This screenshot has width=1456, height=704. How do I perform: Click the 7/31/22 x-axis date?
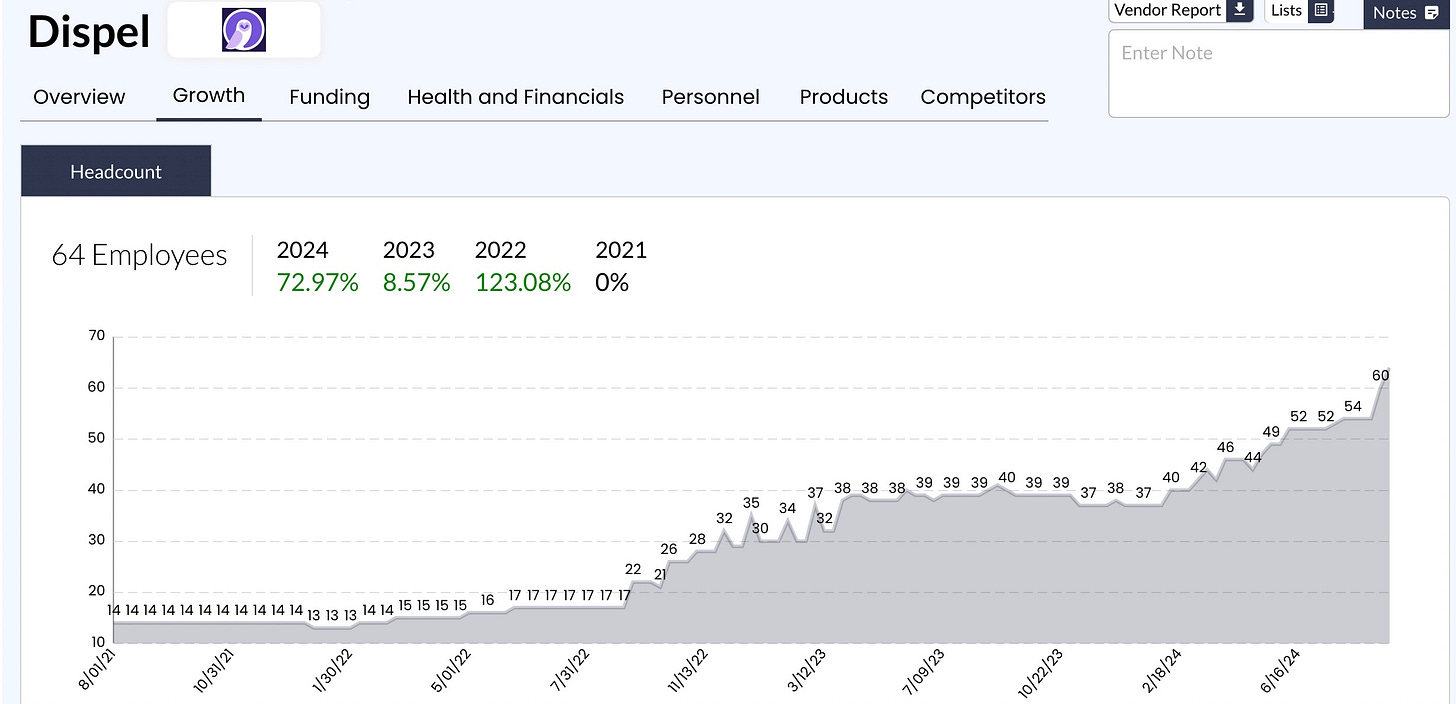click(x=570, y=670)
